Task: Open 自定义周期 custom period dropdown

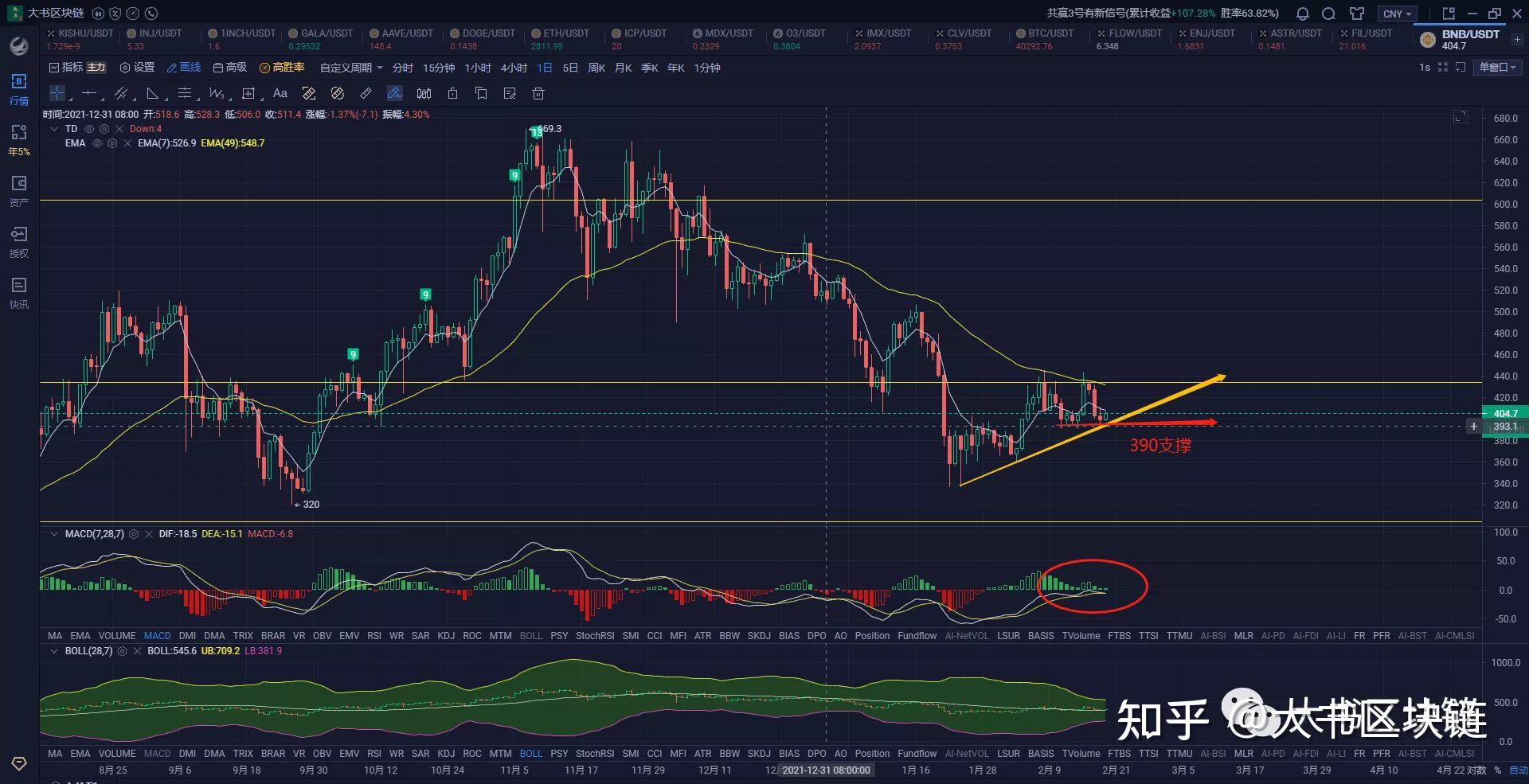Action: pyautogui.click(x=350, y=68)
